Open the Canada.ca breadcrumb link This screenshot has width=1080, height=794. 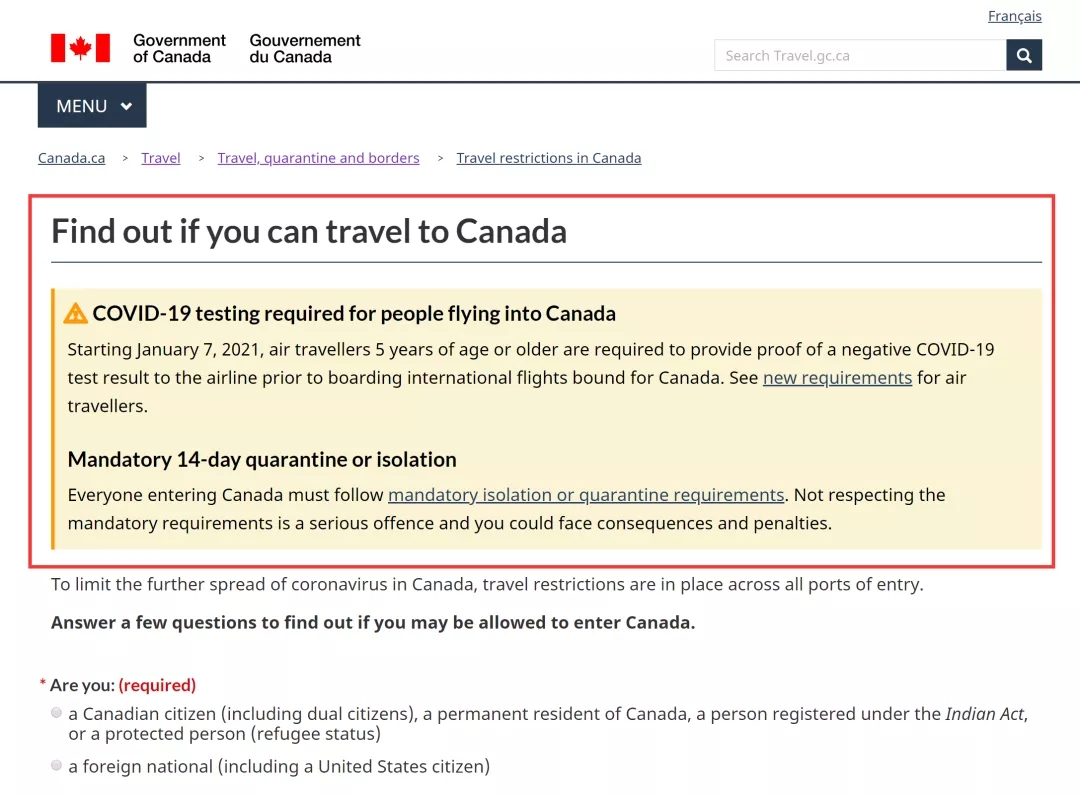pyautogui.click(x=71, y=158)
